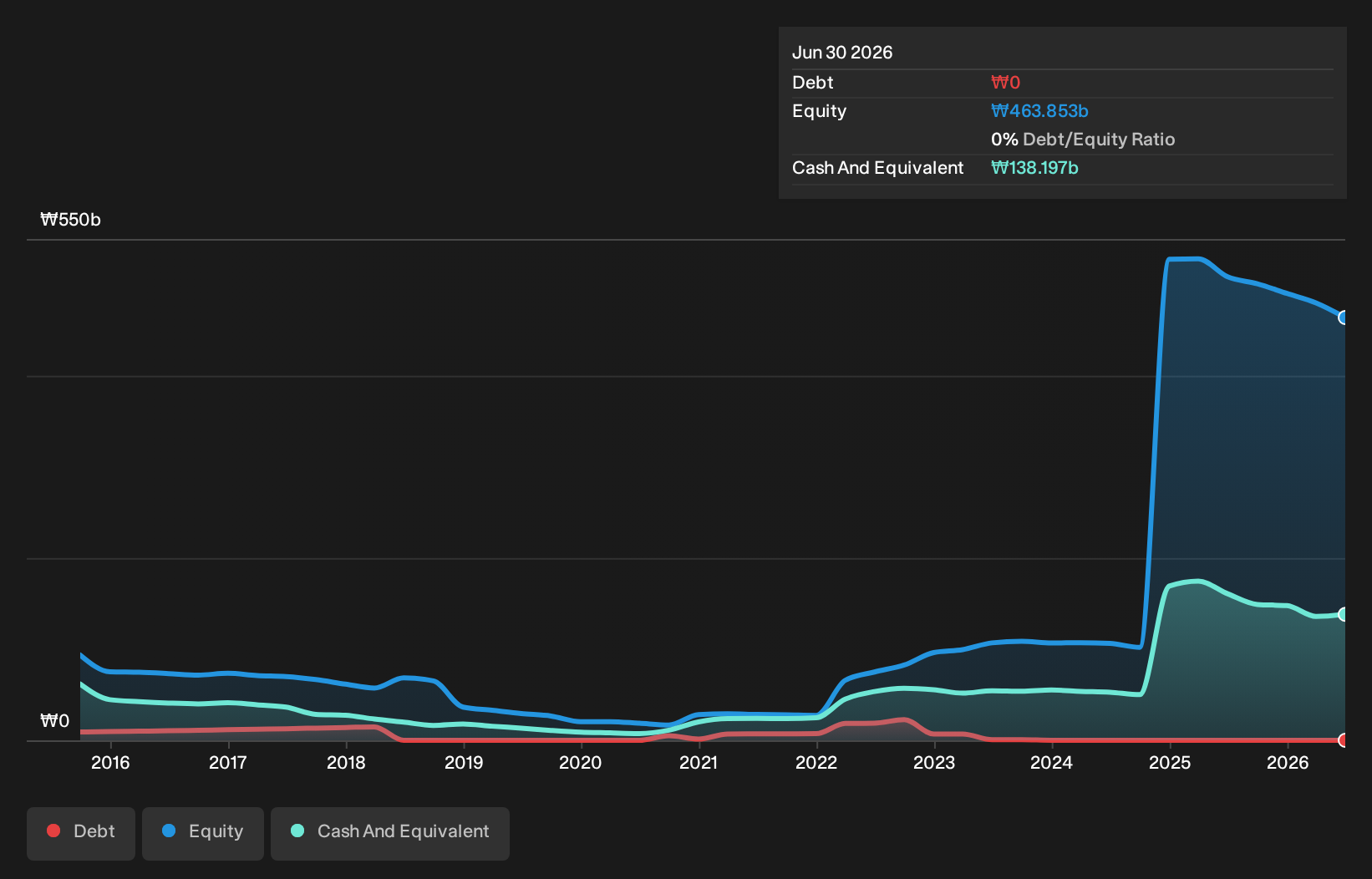Click the 2016 x-axis label
1372x879 pixels.
pos(110,762)
